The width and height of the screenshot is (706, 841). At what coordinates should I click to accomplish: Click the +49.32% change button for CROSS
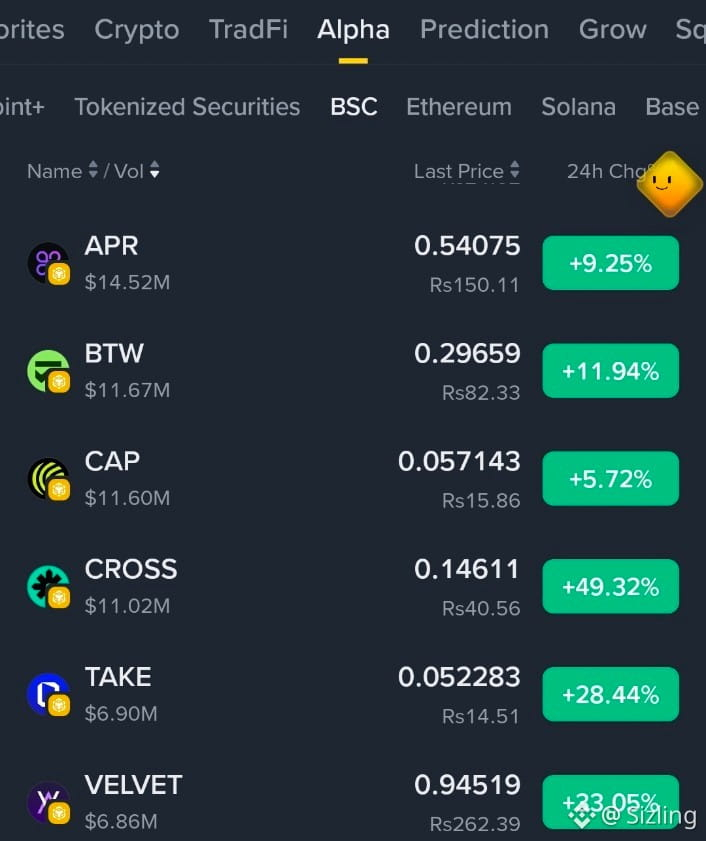611,586
